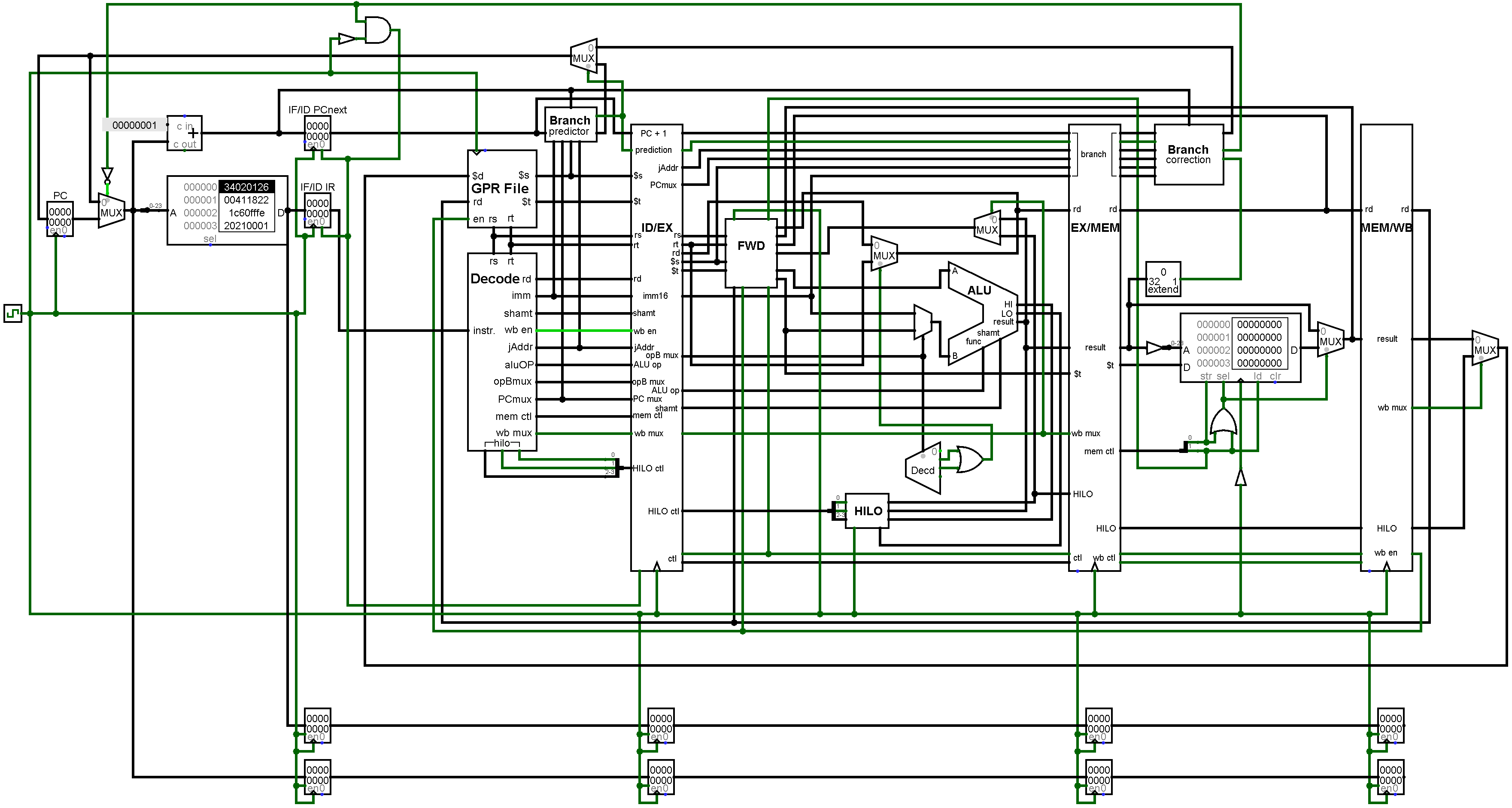Click the adder with c in/c out
The image size is (1512, 808).
coord(184,133)
